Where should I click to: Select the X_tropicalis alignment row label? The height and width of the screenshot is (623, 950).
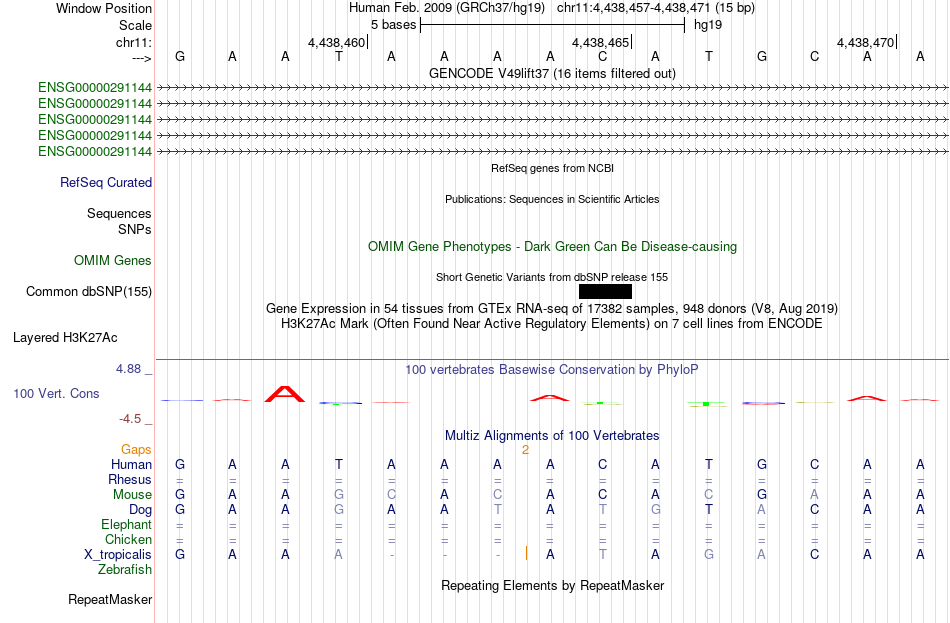pyautogui.click(x=118, y=555)
